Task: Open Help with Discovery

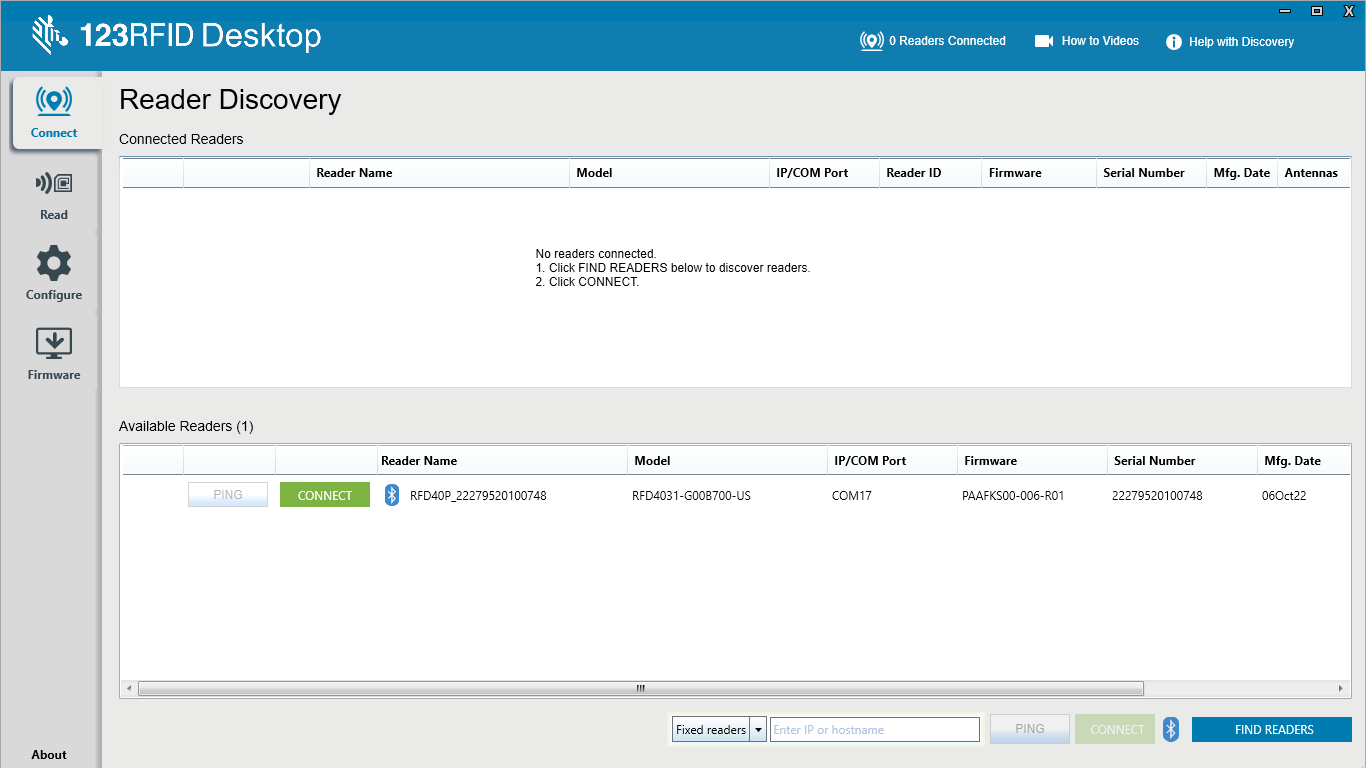Action: (x=1230, y=42)
